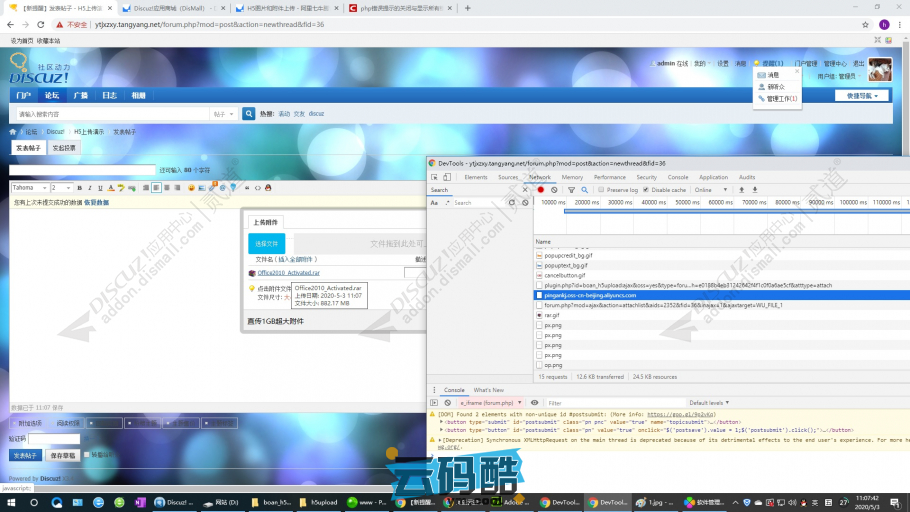Insert an emoticon using the smiley icon

191,188
